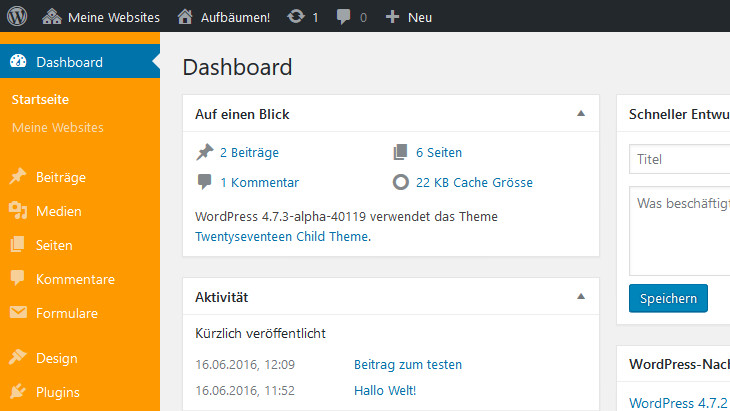Select Seiten in the sidebar menu
730x411 pixels.
tap(54, 245)
